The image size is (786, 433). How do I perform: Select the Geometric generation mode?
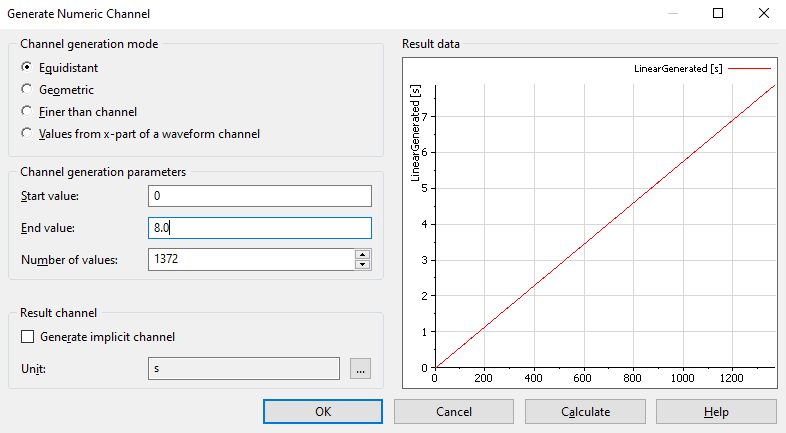(x=27, y=90)
